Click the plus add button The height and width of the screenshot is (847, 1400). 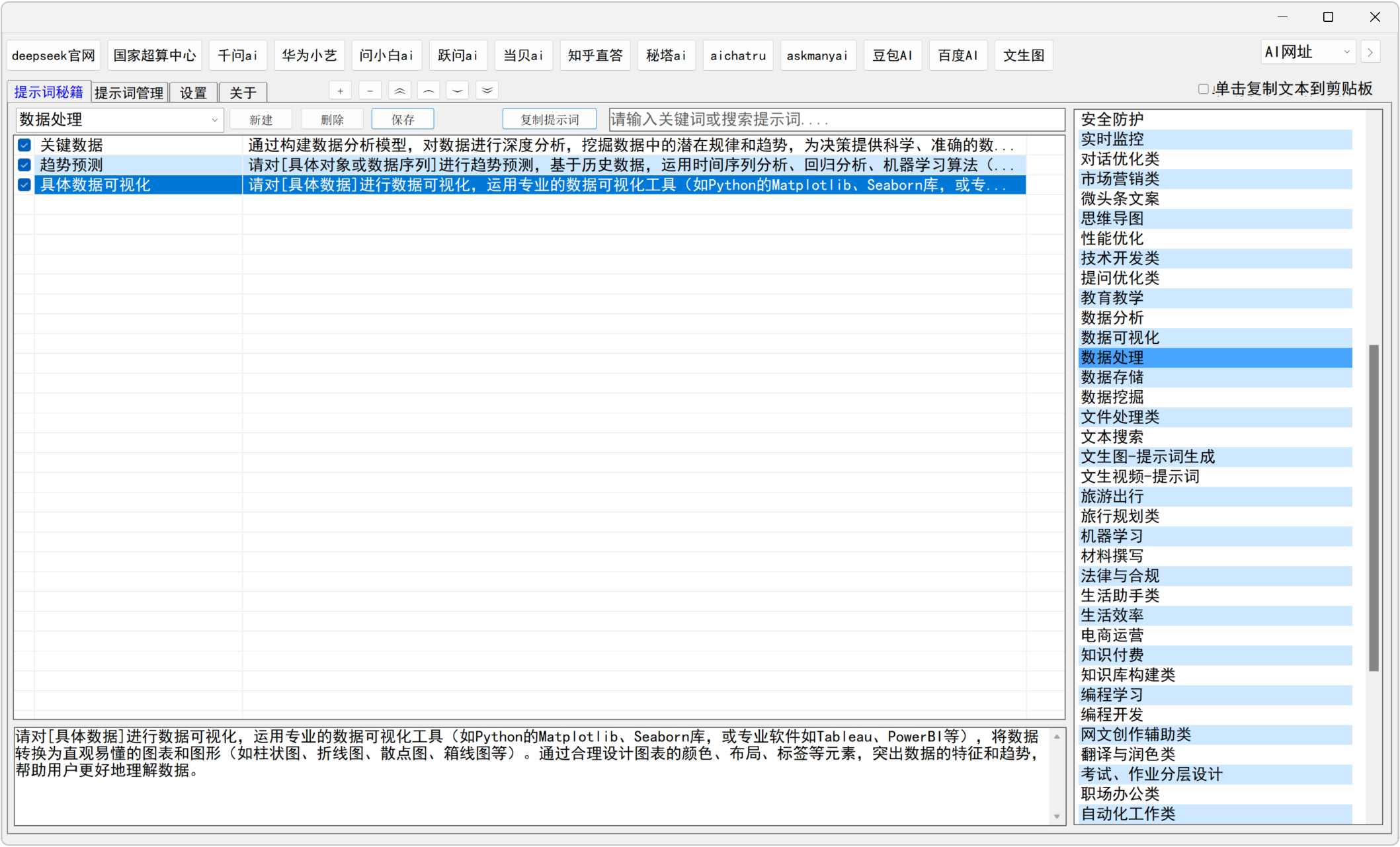click(340, 91)
